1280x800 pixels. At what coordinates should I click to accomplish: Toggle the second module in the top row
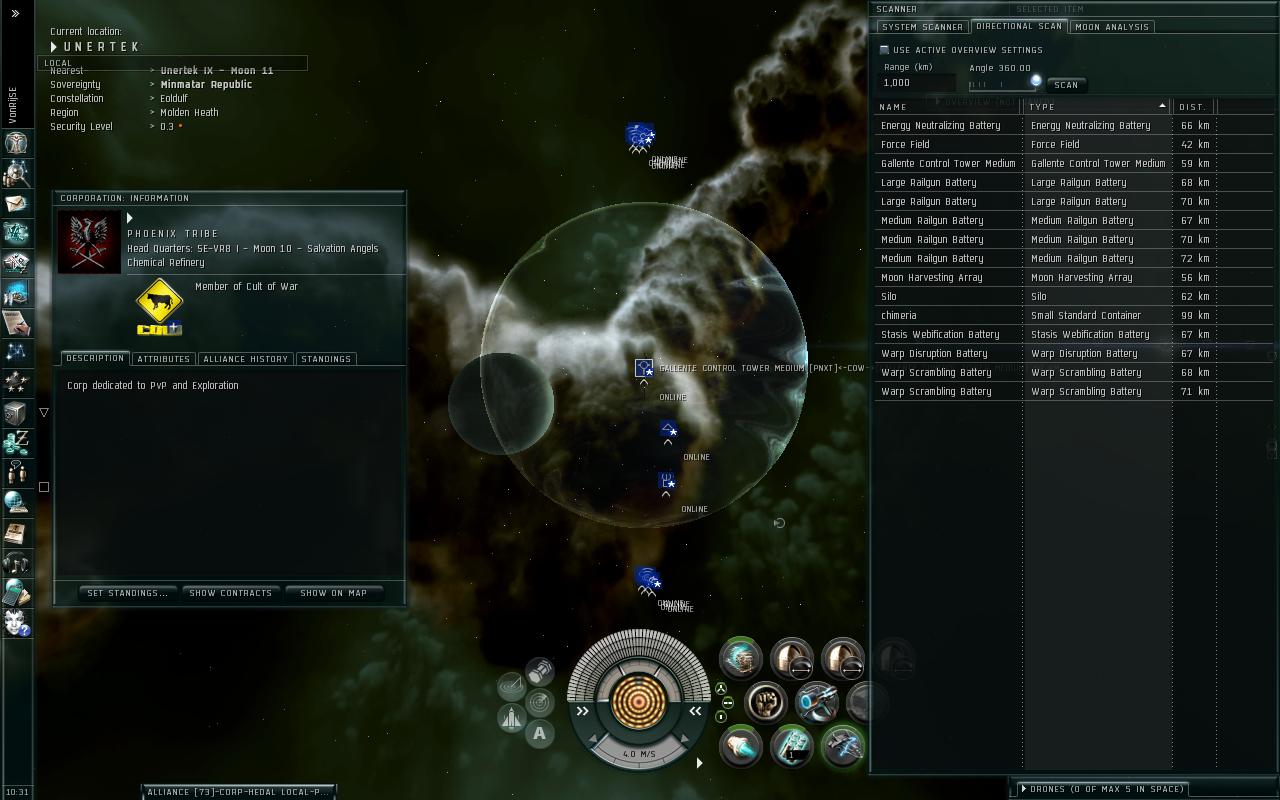[792, 658]
